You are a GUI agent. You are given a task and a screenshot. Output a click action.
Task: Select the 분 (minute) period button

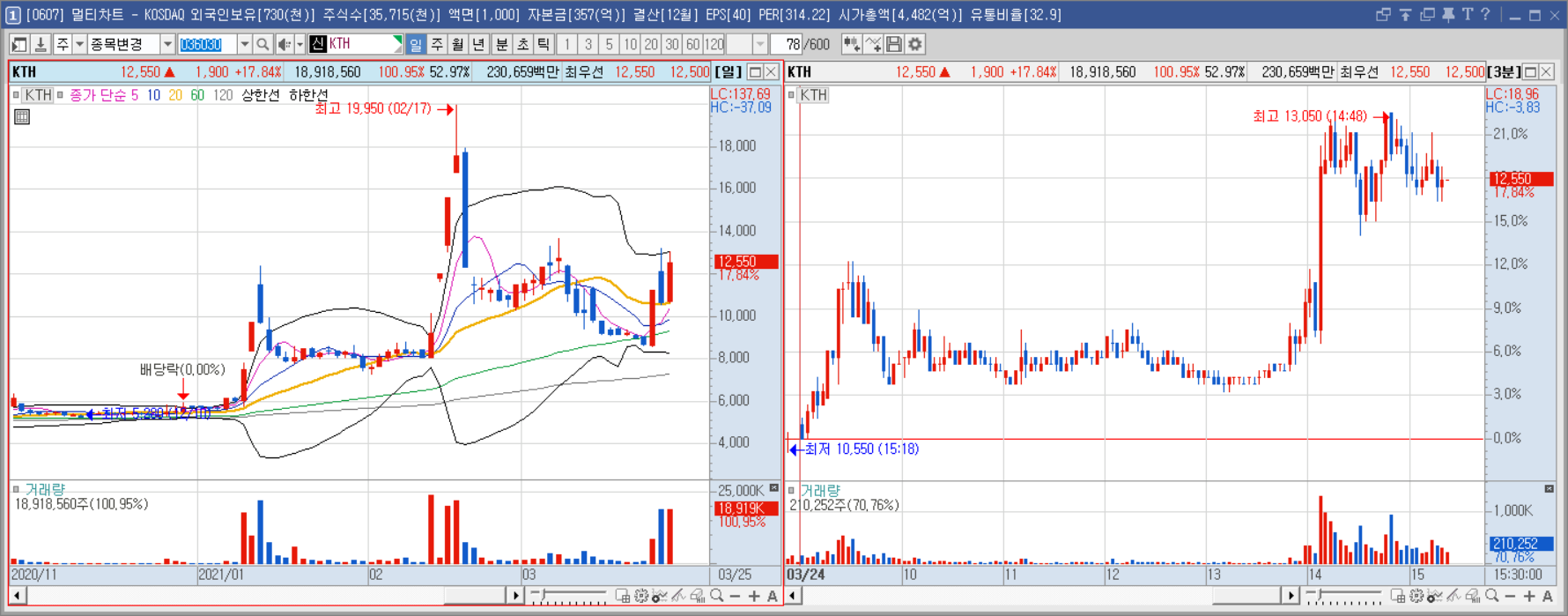pos(501,44)
